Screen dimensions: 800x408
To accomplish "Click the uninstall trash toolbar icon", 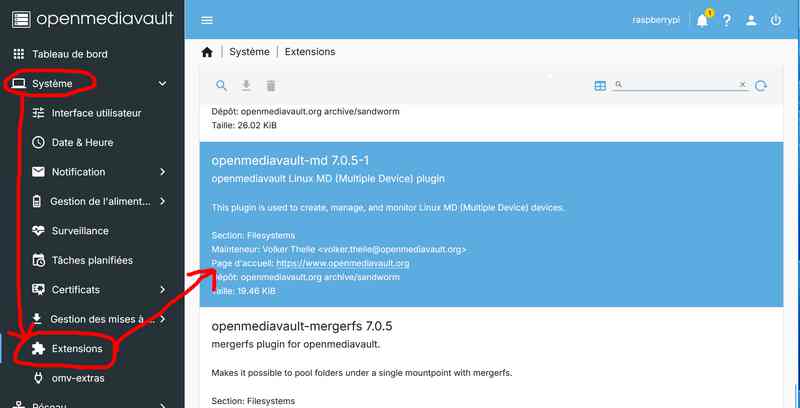I will [x=271, y=86].
